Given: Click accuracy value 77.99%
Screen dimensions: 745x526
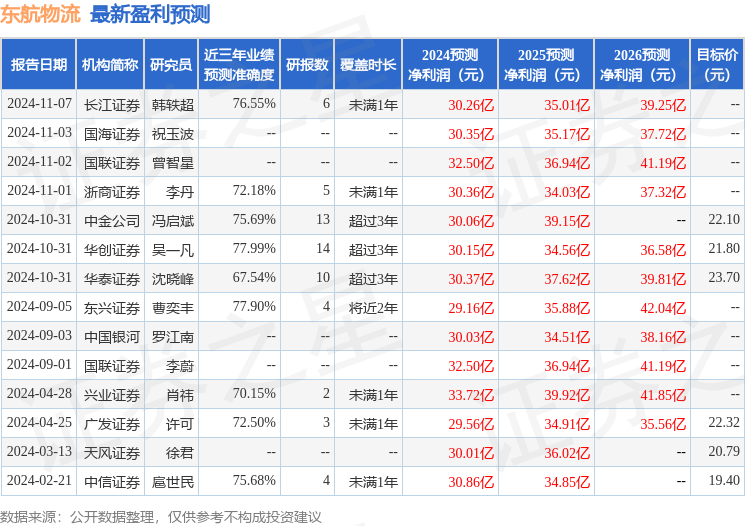Looking at the screenshot, I should click(x=254, y=249).
